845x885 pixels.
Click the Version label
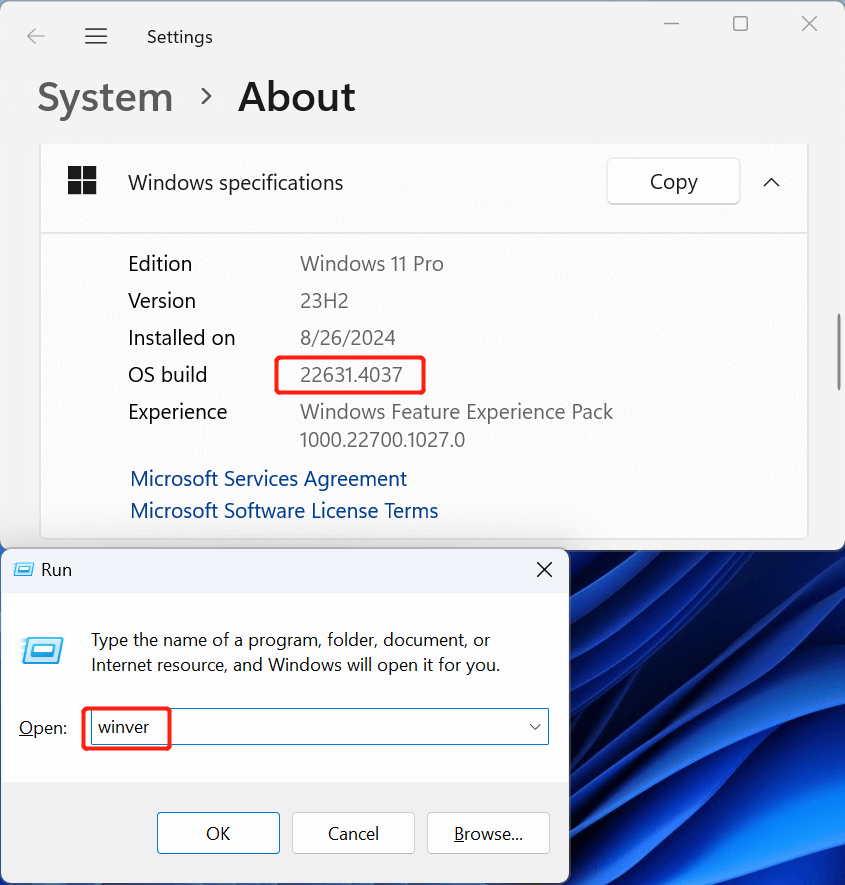pos(162,301)
